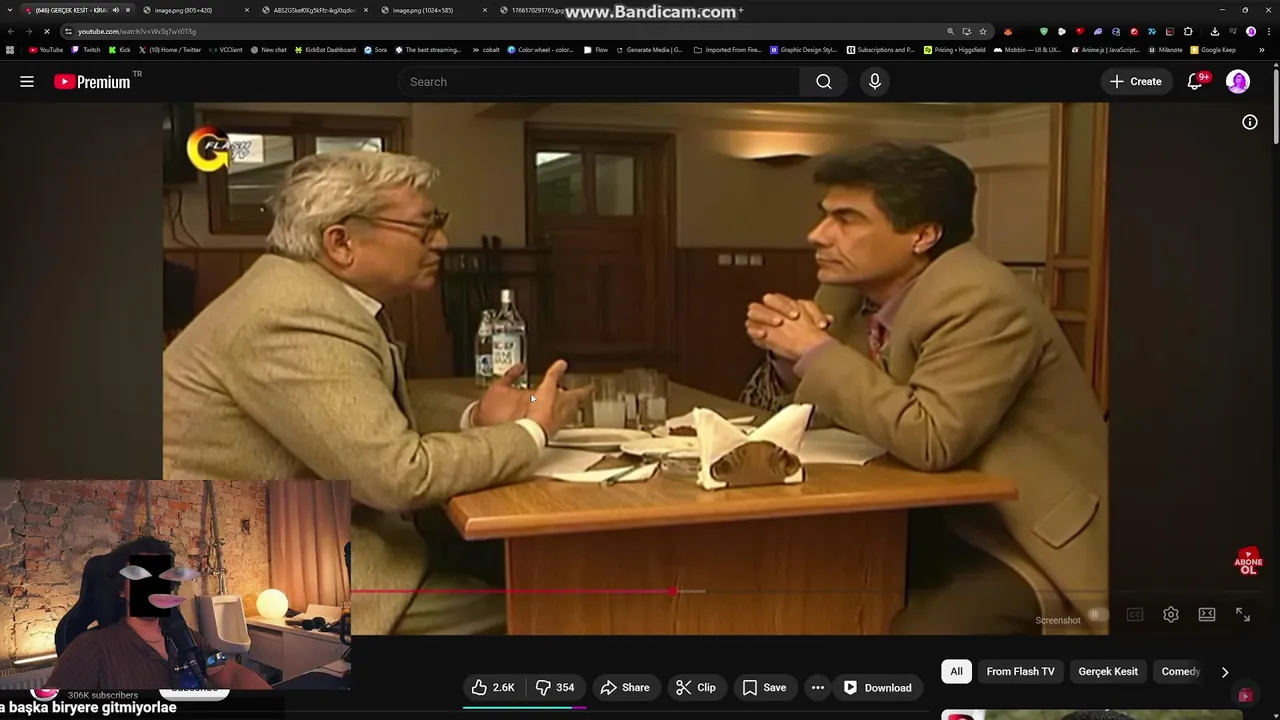Select the All filter chip
The width and height of the screenshot is (1280, 720).
point(957,671)
